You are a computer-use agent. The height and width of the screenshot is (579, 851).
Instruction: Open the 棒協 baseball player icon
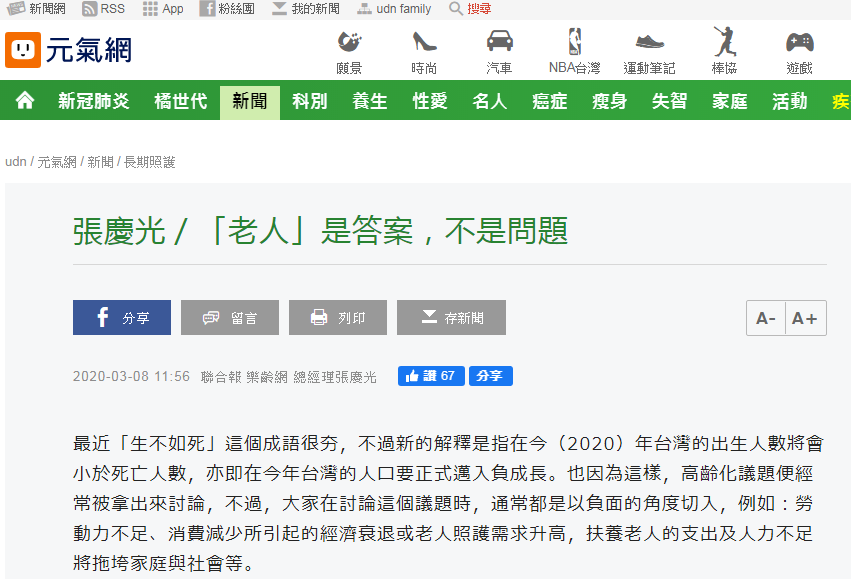[x=724, y=51]
